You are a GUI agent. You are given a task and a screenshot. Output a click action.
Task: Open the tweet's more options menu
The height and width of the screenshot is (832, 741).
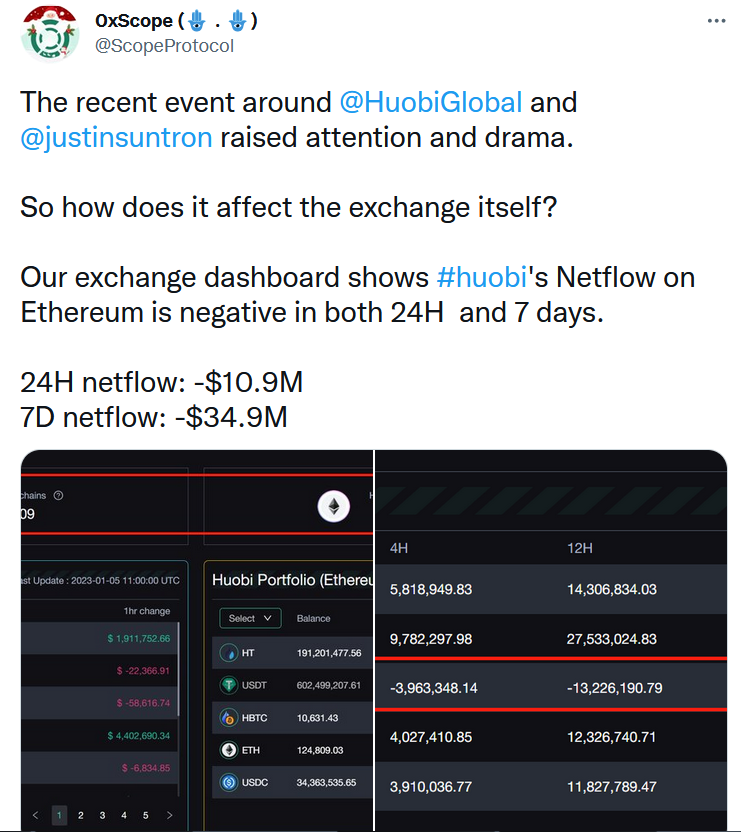(716, 21)
